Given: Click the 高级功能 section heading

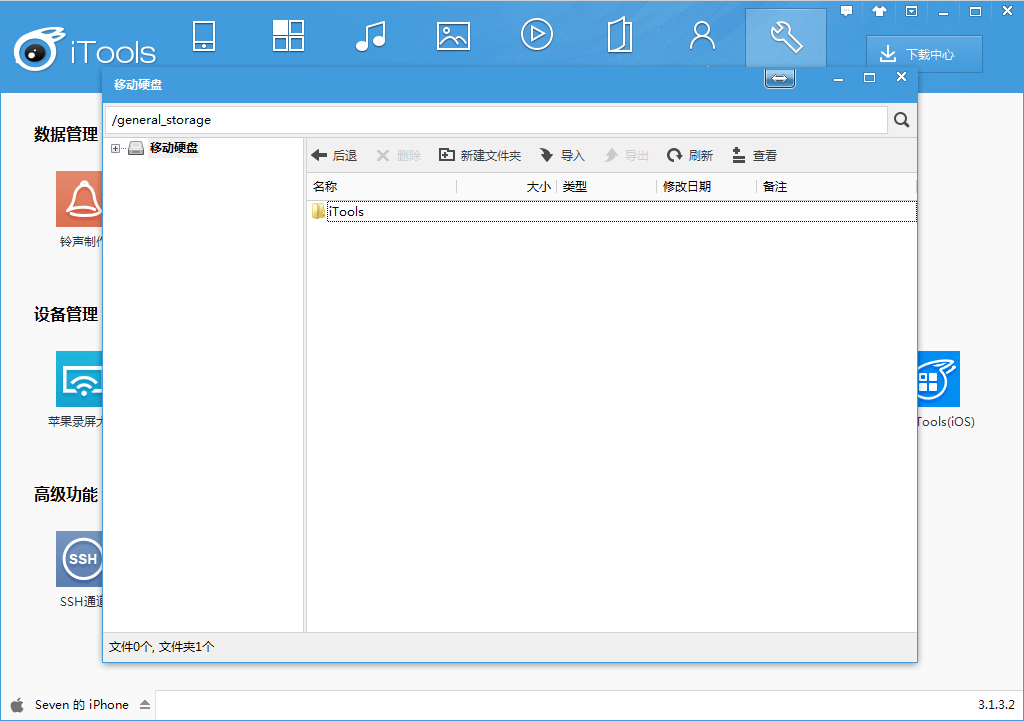Looking at the screenshot, I should pyautogui.click(x=66, y=495).
